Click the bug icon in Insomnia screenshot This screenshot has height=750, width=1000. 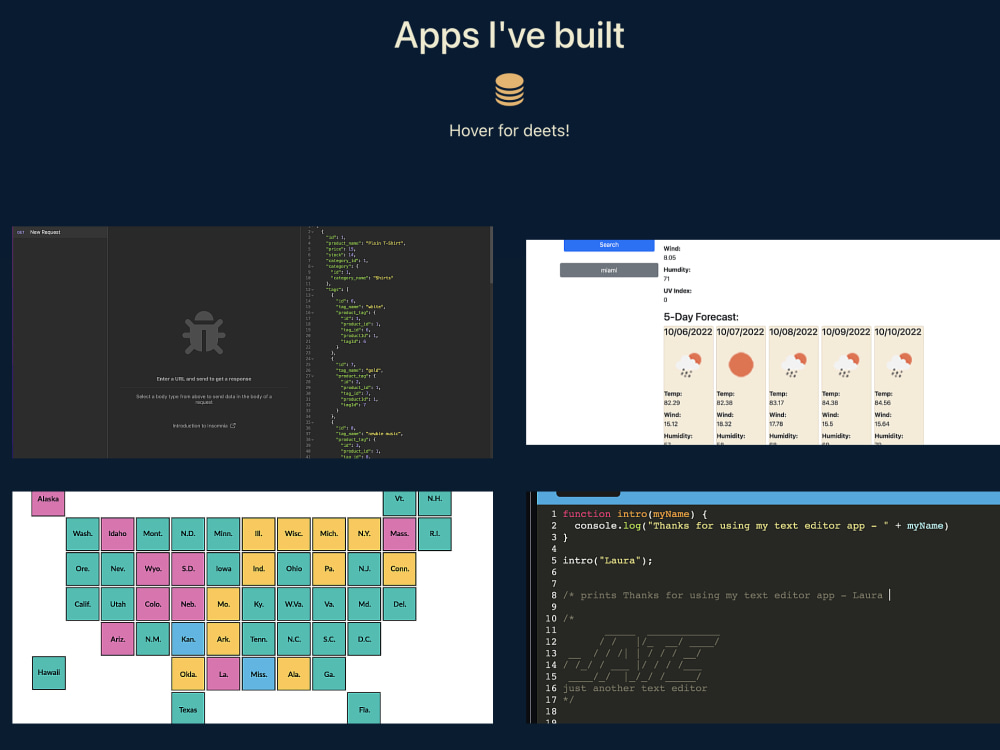pos(203,332)
